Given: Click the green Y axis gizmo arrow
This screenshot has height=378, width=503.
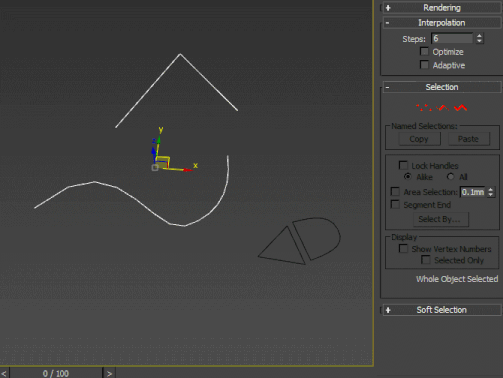Looking at the screenshot, I should point(159,139).
